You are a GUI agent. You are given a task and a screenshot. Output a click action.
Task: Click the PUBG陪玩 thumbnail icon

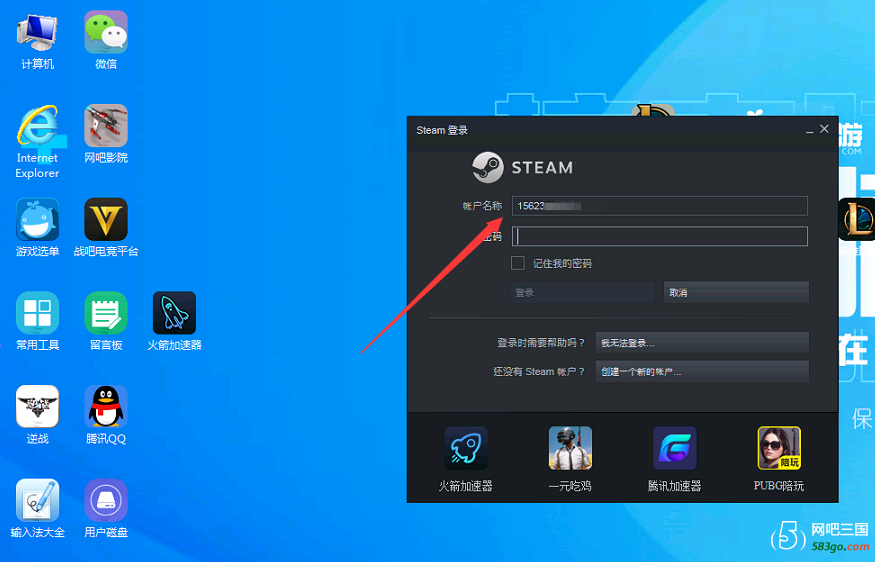pyautogui.click(x=779, y=448)
